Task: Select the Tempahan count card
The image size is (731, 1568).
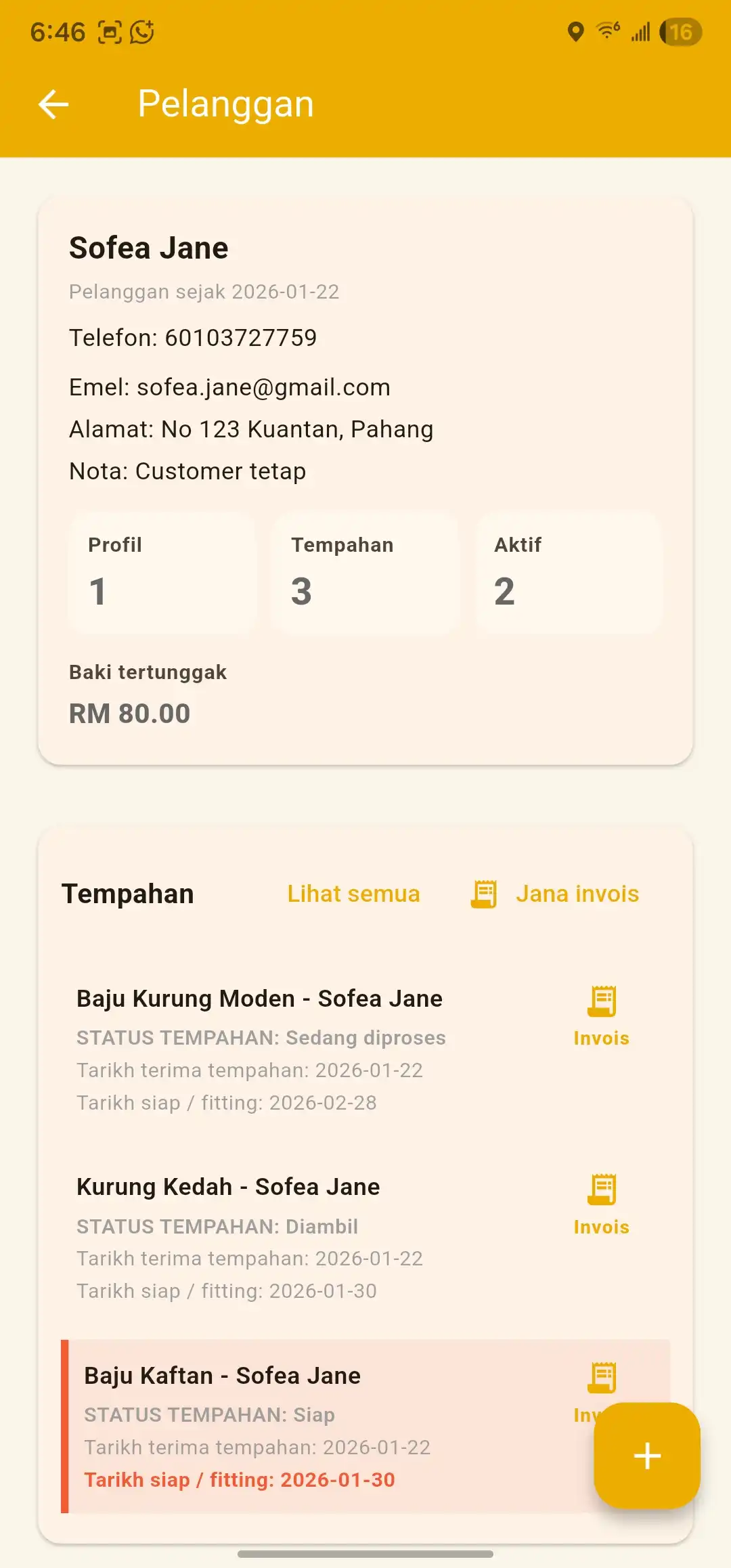Action: point(365,573)
